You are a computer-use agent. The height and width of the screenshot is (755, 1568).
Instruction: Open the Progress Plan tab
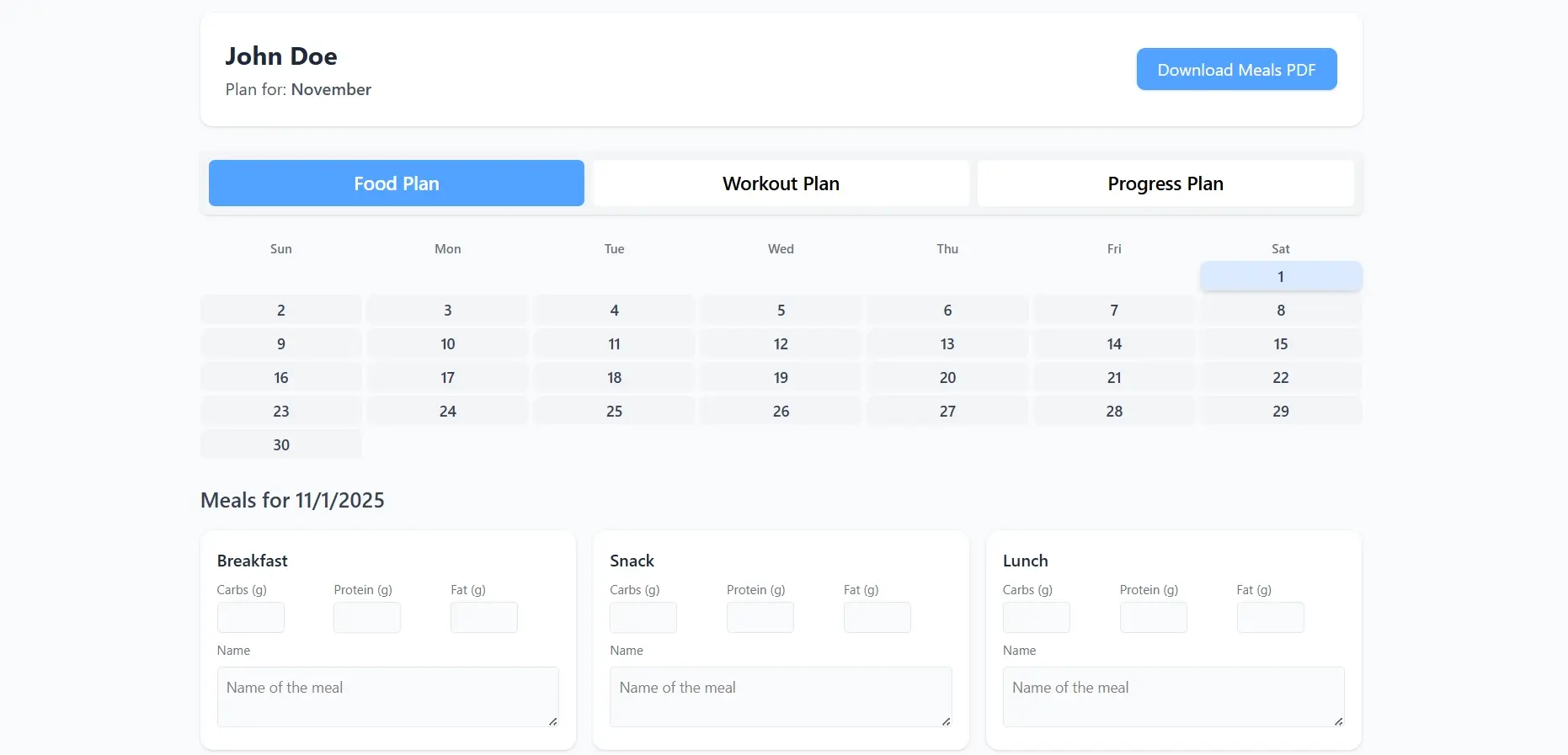click(1165, 183)
